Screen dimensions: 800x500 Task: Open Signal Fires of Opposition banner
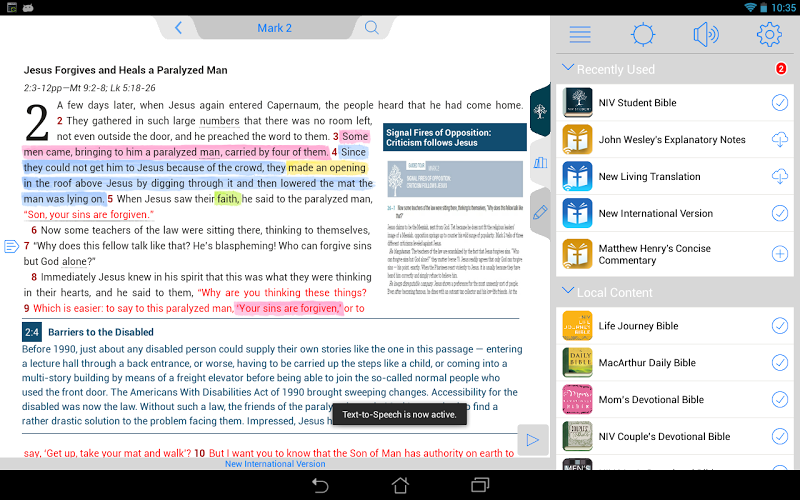[455, 137]
